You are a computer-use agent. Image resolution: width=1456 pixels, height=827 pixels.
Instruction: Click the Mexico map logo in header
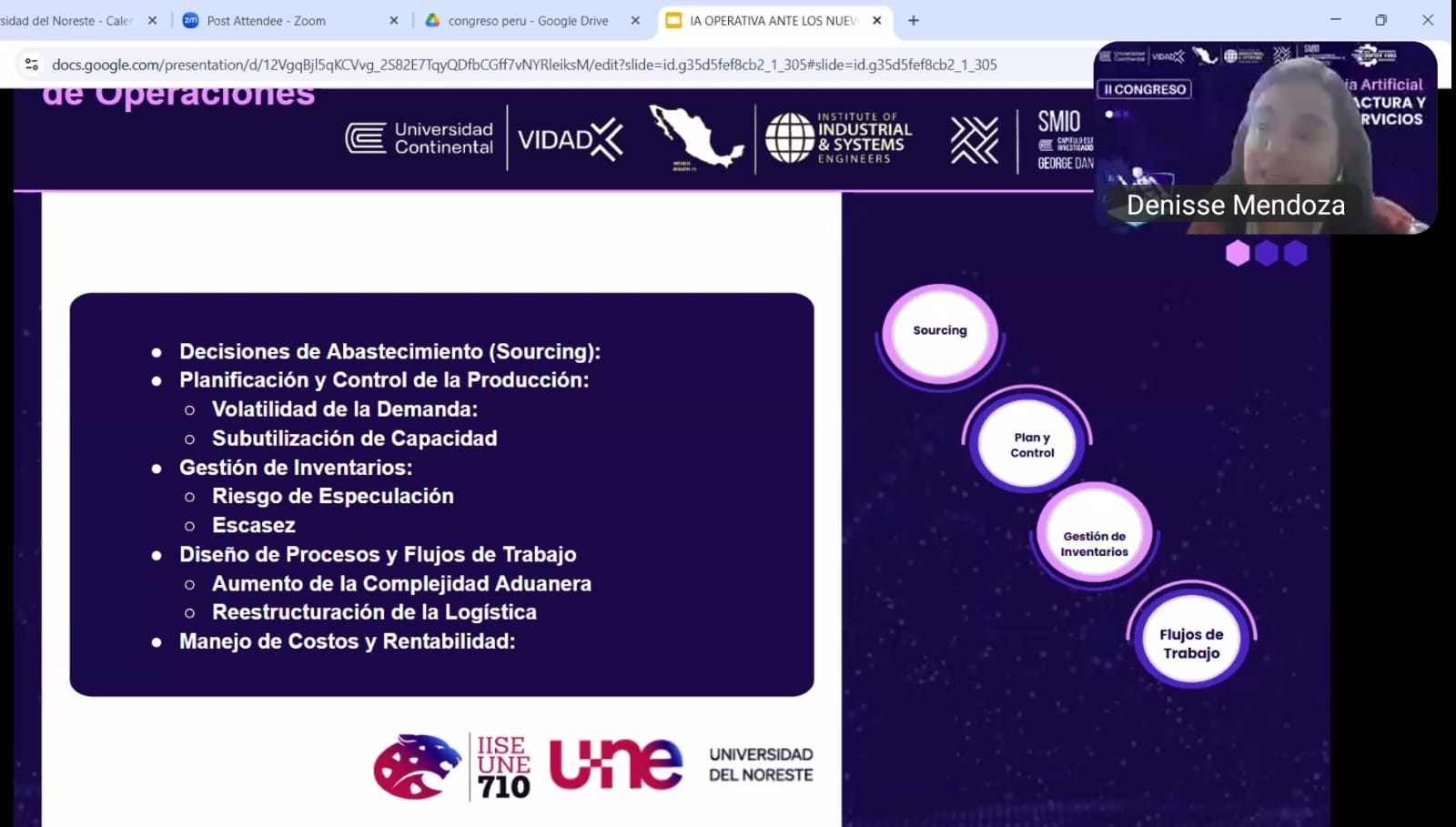pos(694,138)
